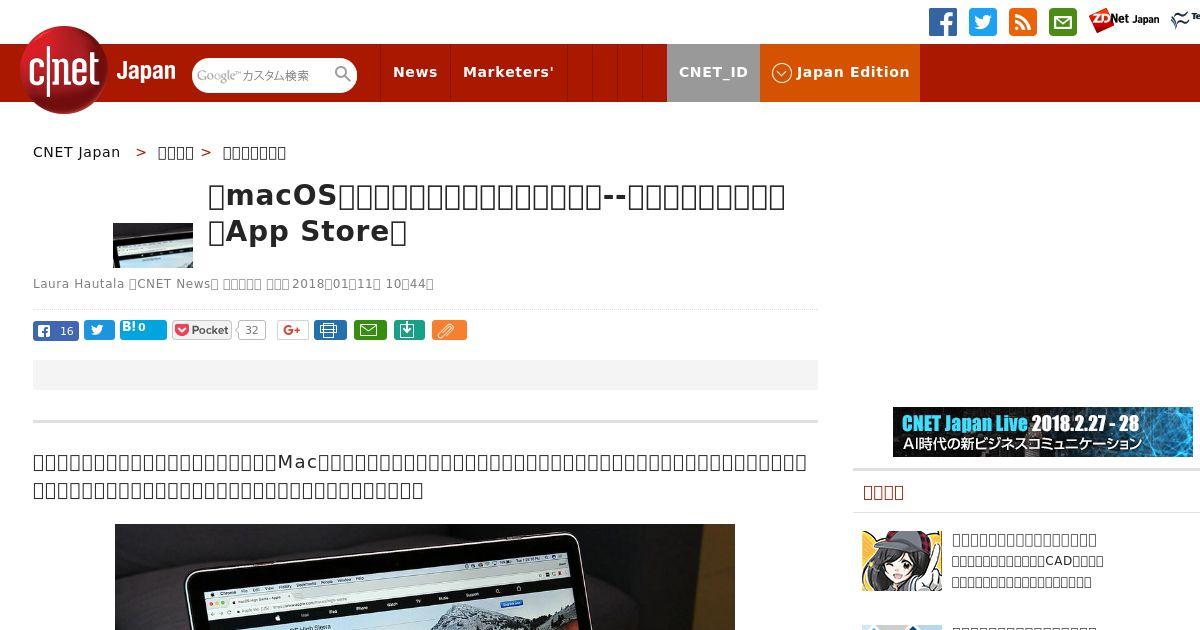Focus the Google custom search field
This screenshot has width=1200, height=630.
[x=262, y=75]
